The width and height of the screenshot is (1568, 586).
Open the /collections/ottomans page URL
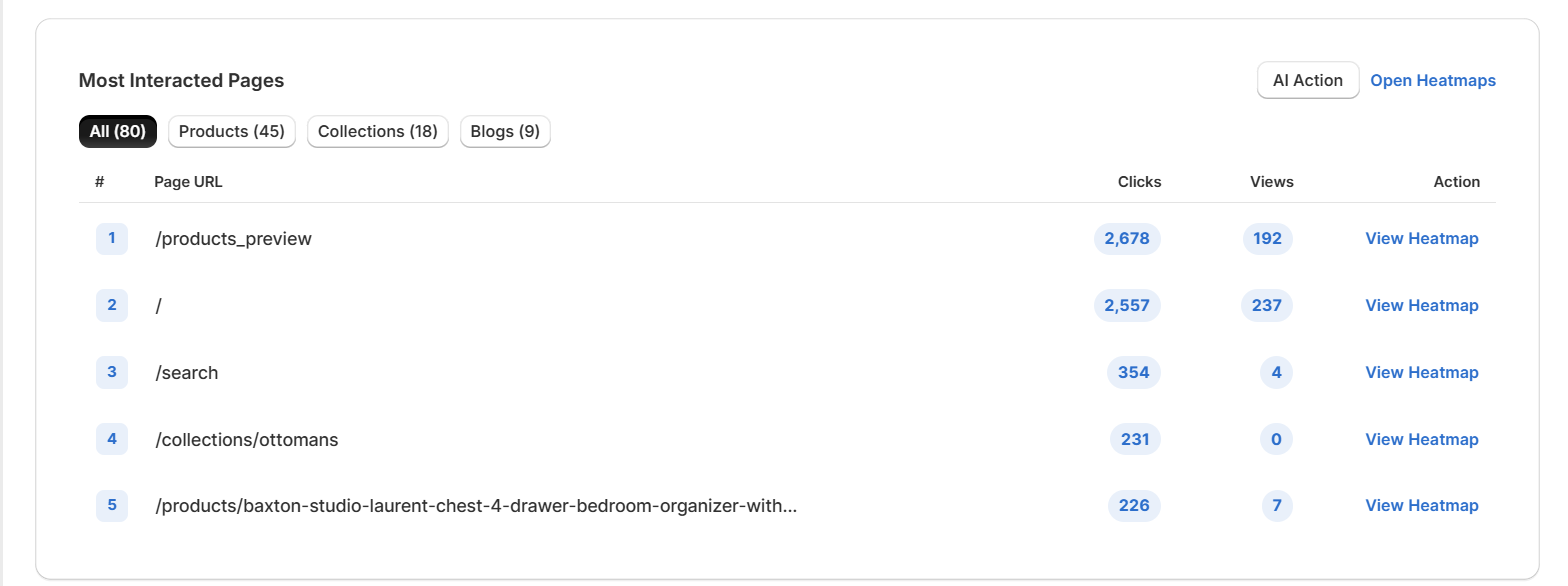click(x=247, y=439)
